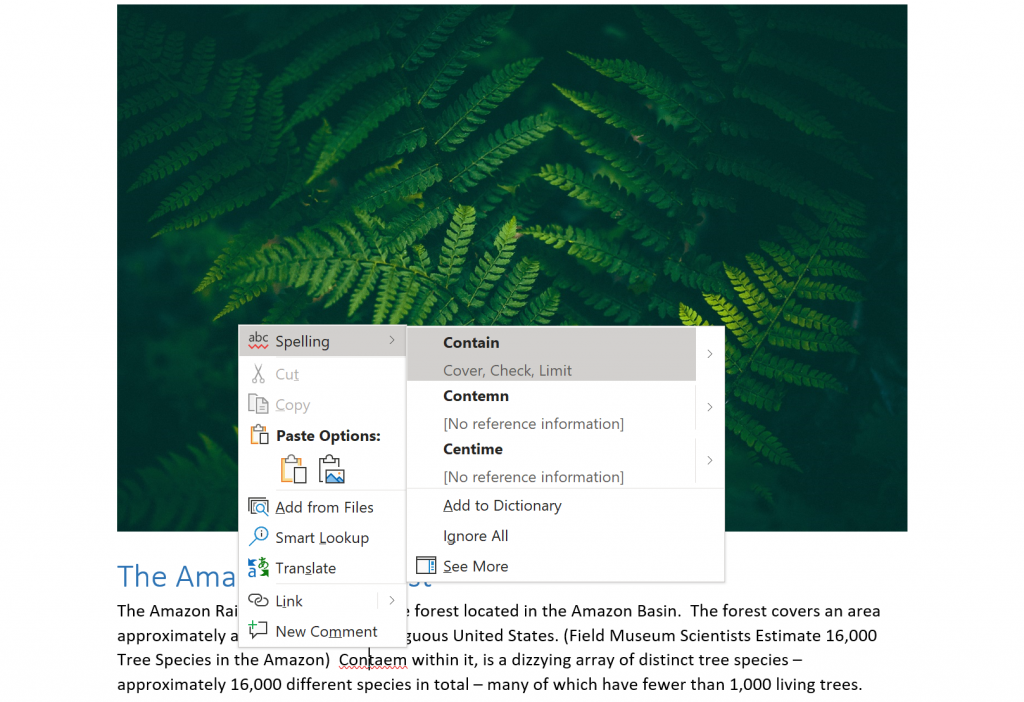Expand the arrow beside the Contain suggestion
1024x702 pixels.
709,354
